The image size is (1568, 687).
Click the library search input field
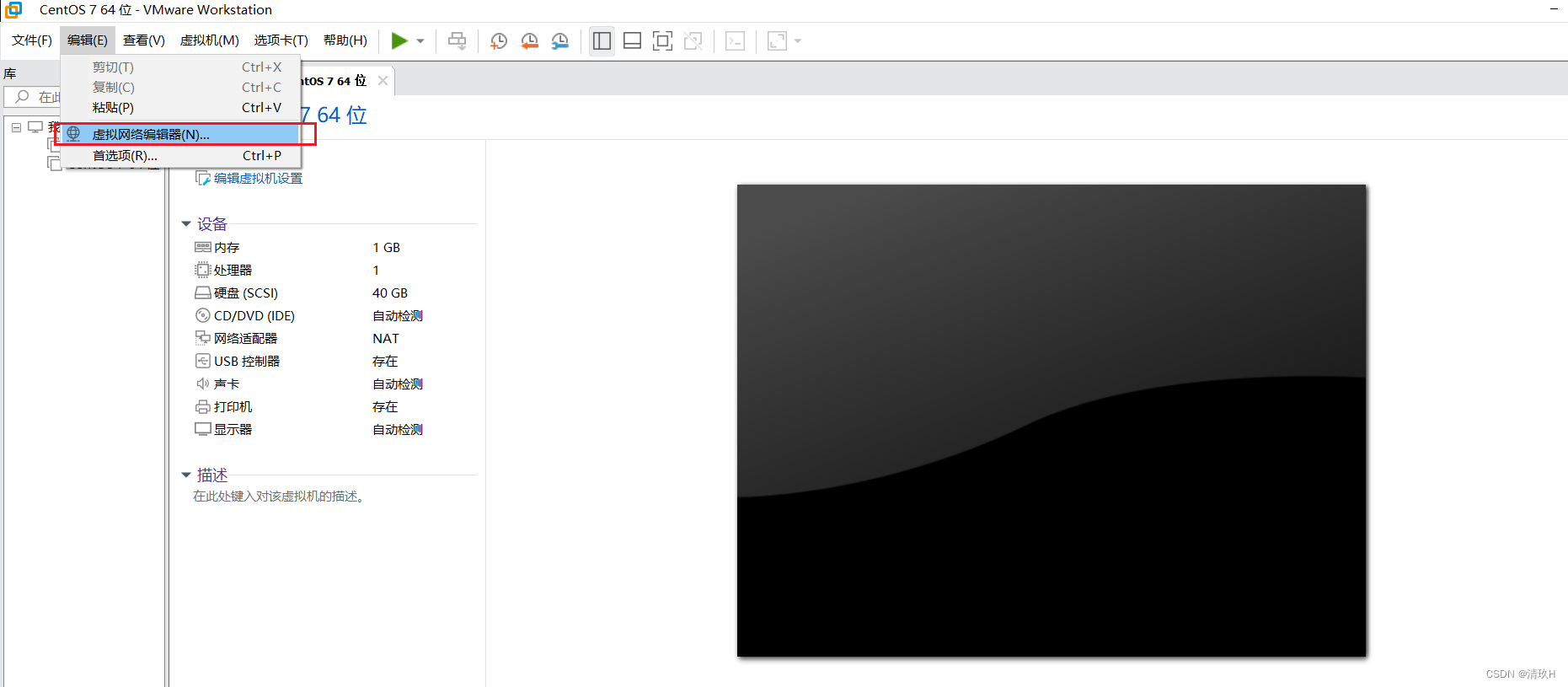point(34,97)
